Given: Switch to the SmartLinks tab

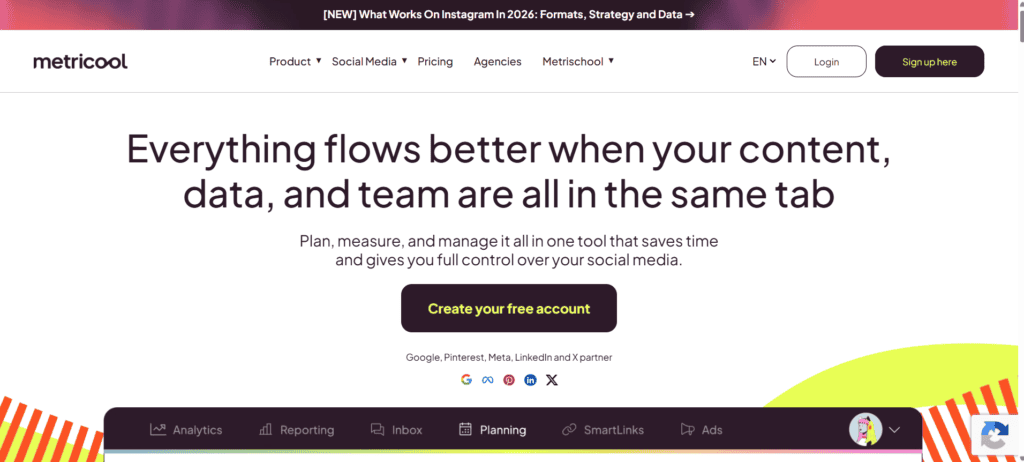Looking at the screenshot, I should click(603, 429).
